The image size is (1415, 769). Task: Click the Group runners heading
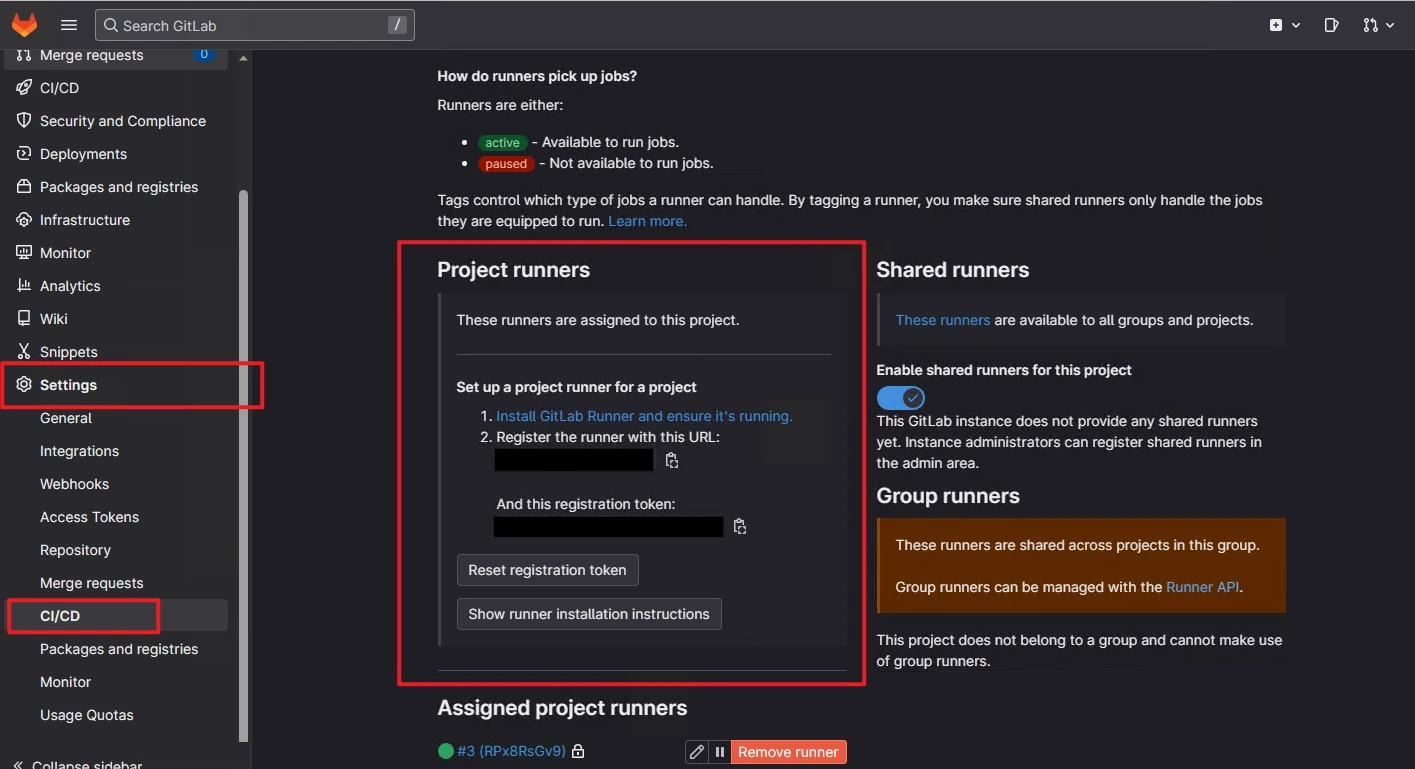coord(948,496)
